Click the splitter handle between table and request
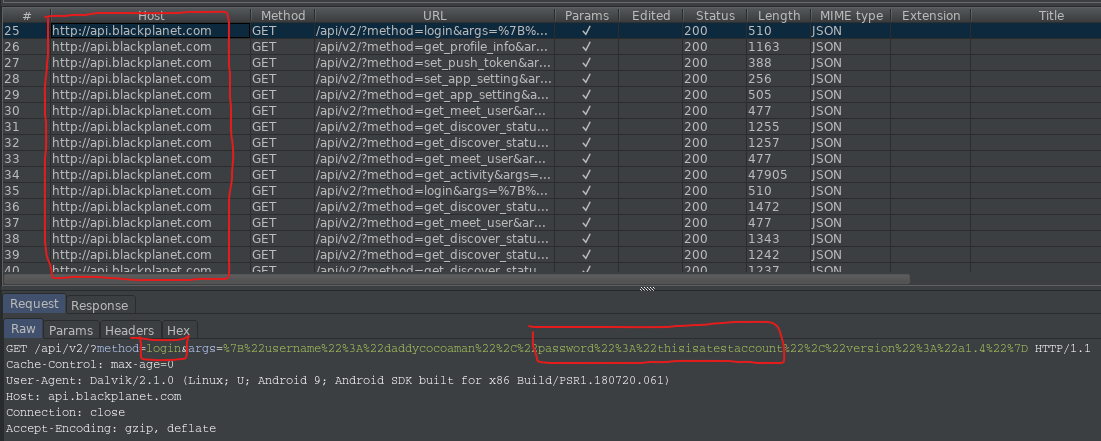The image size is (1101, 441). tap(648, 289)
